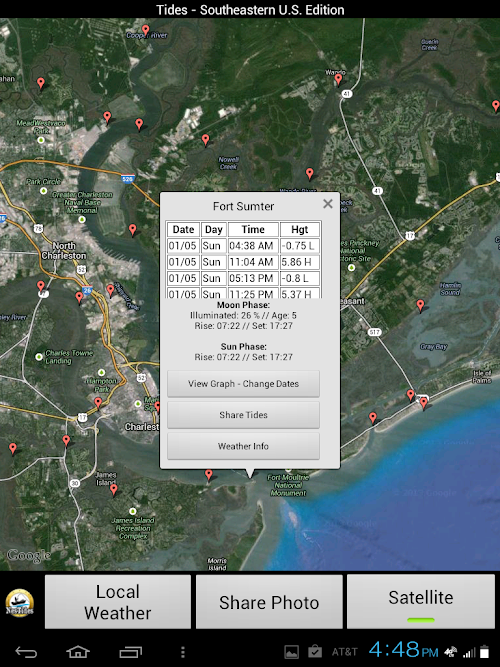500x667 pixels.
Task: Open the overflow menu dots
Action: click(183, 652)
